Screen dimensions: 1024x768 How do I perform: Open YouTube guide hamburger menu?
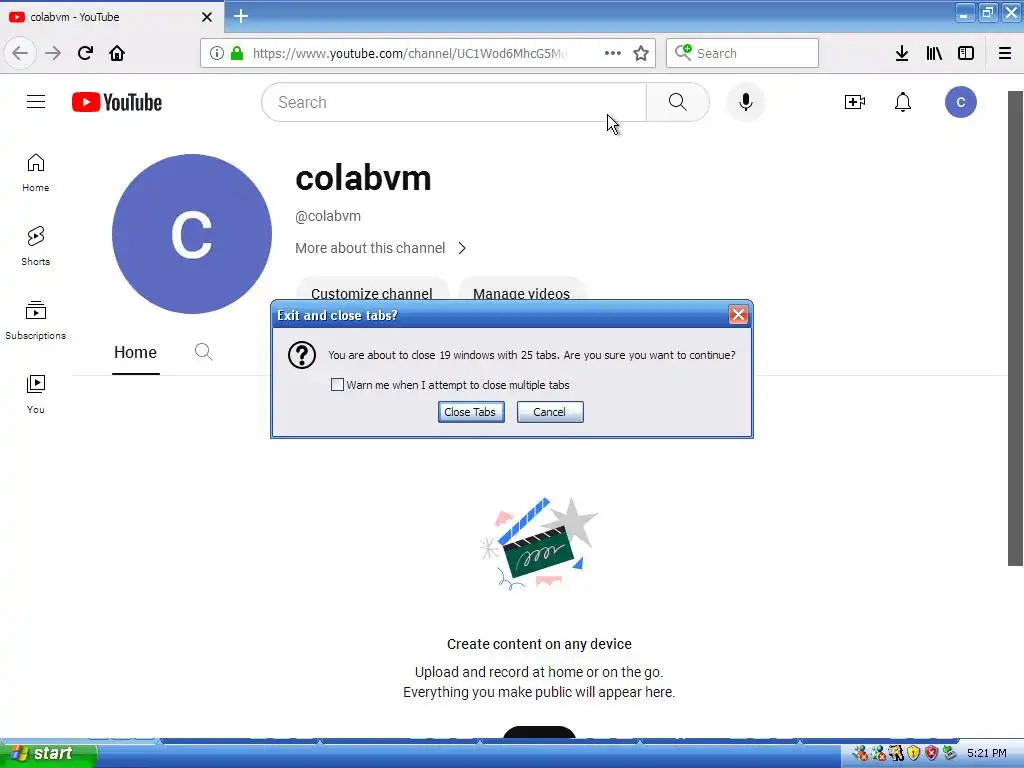click(x=36, y=102)
